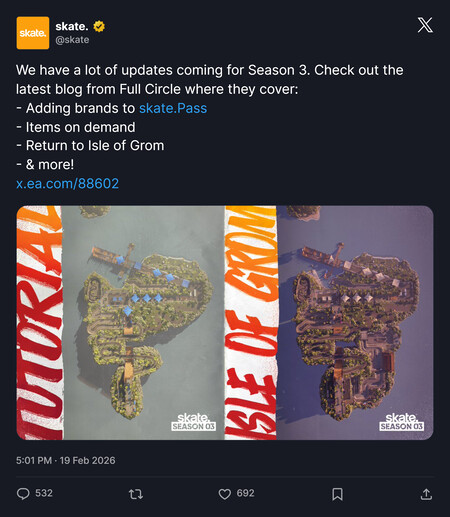Share the post via upload icon
Viewport: 450px width, 517px height.
426,494
